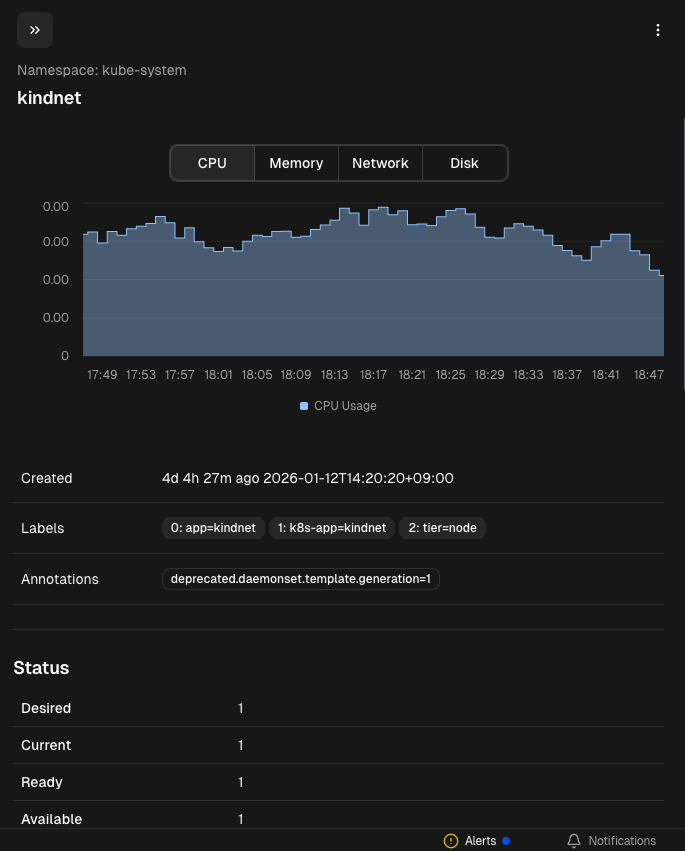Screen dimensions: 685x851
Task: Switch to the Memory metrics tab
Action: pos(296,163)
